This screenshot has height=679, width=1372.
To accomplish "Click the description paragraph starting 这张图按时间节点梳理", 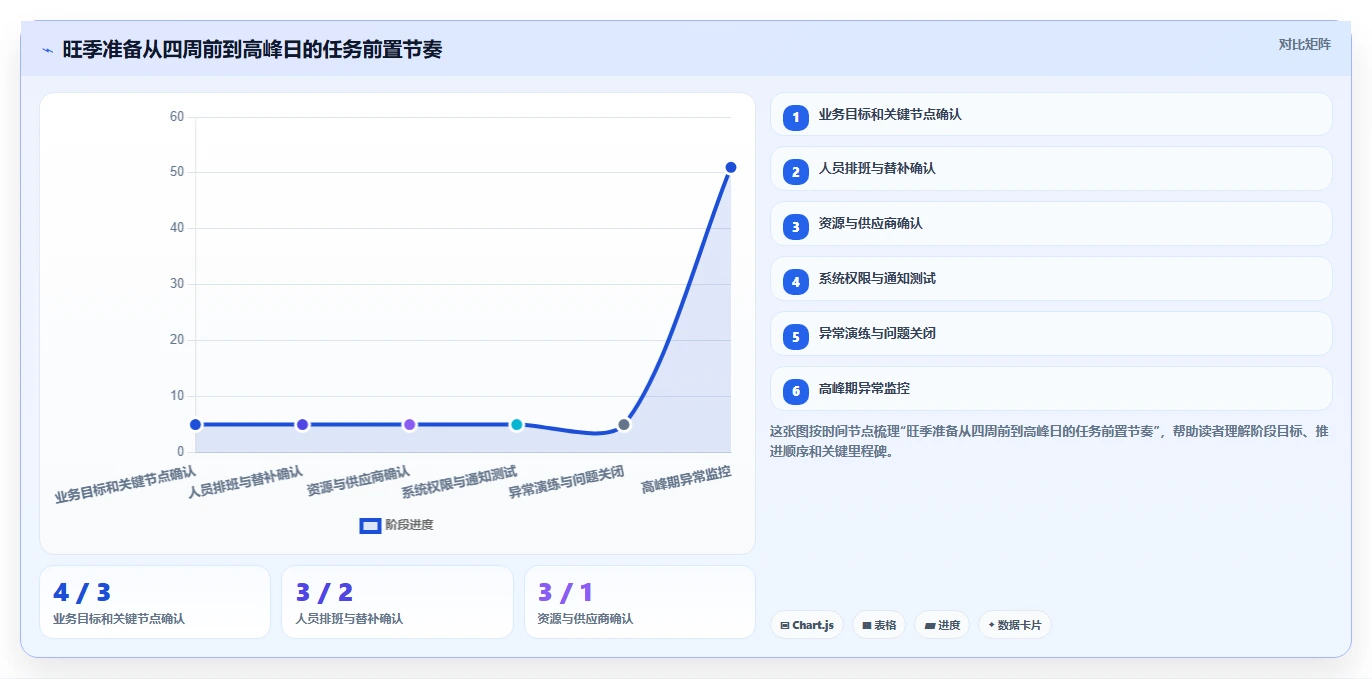I will (x=1049, y=441).
